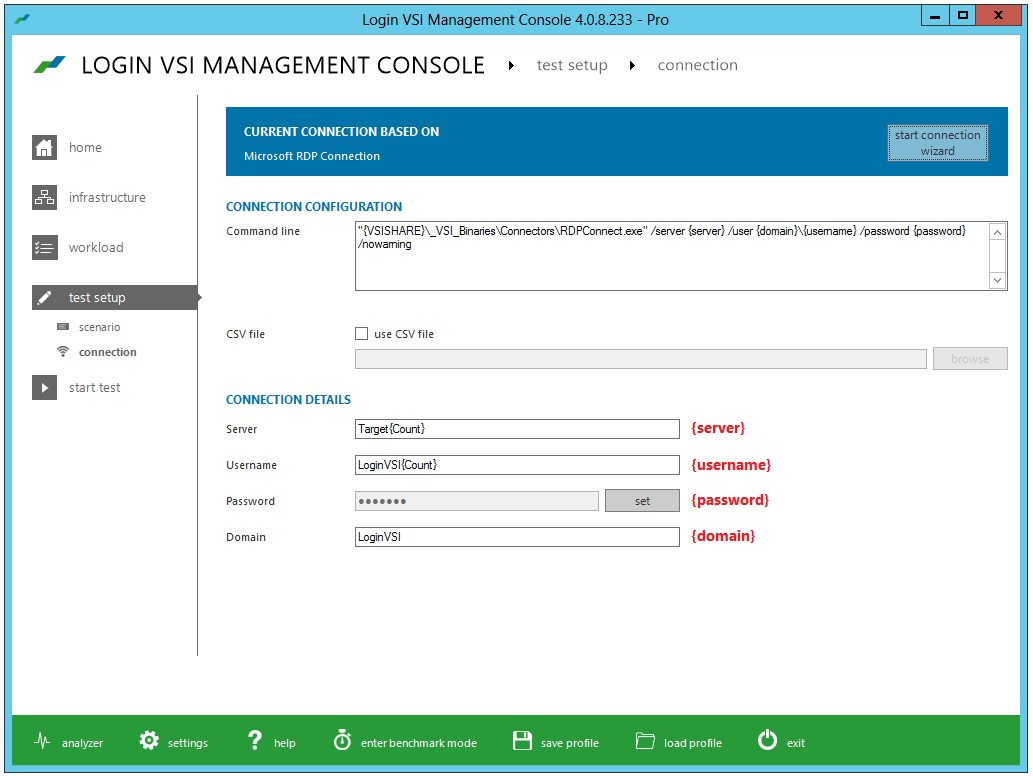
Task: Click the help label in bottom bar
Action: click(x=285, y=743)
